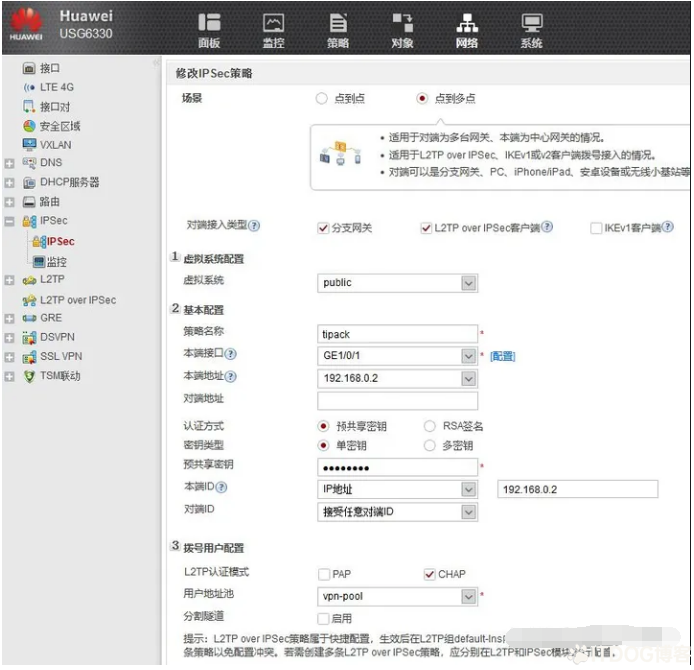
Task: Enable 分割隧道 启用 checkbox
Action: (324, 618)
